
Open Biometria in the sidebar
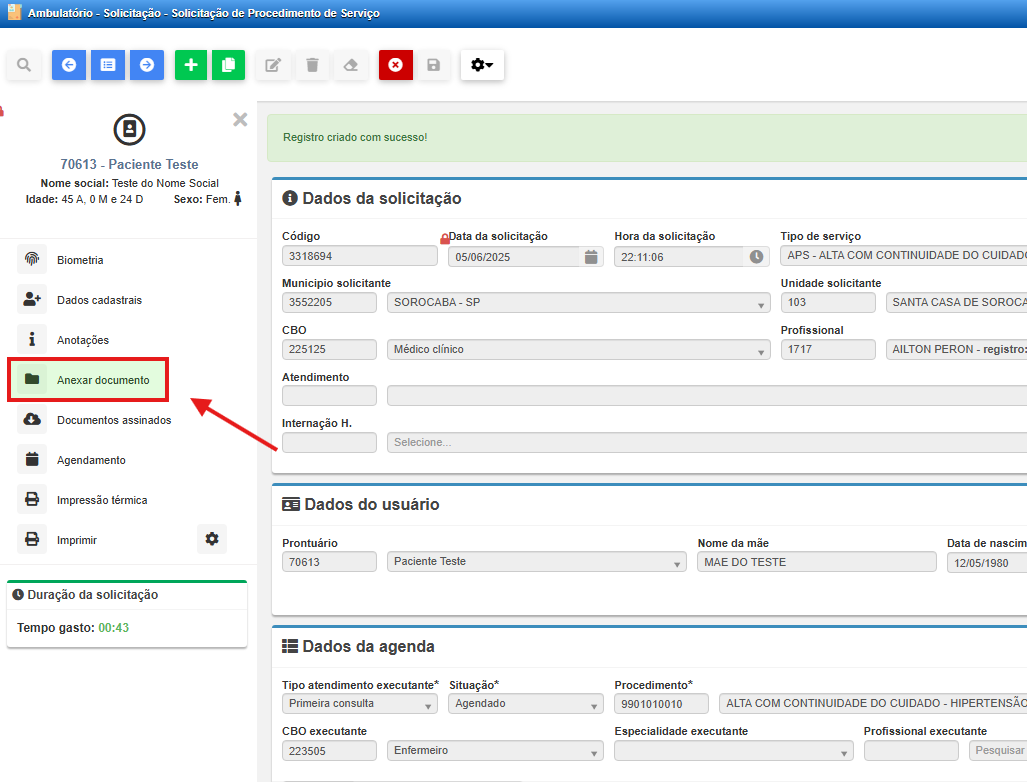(x=80, y=260)
